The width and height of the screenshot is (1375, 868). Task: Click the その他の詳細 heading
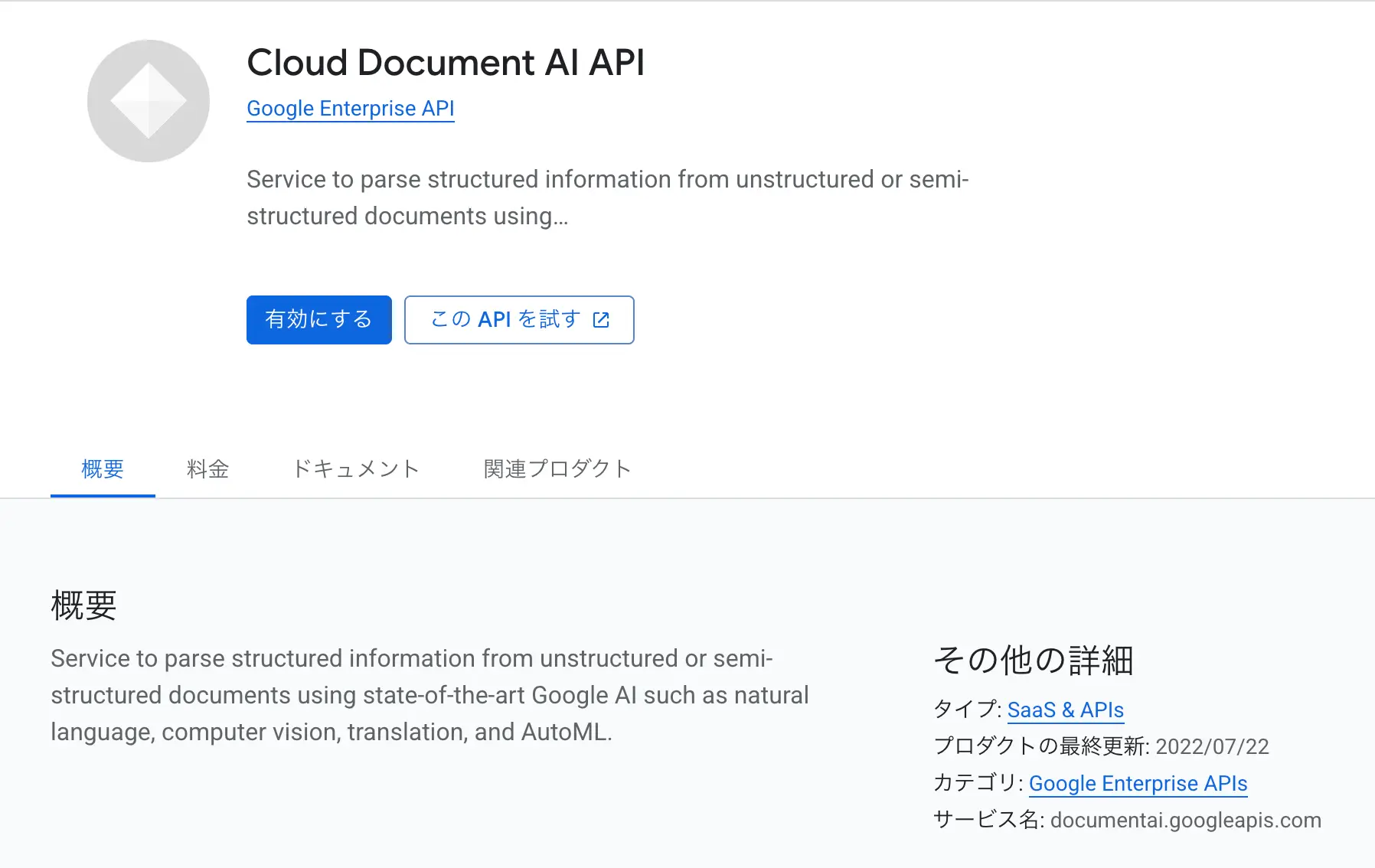(1033, 660)
